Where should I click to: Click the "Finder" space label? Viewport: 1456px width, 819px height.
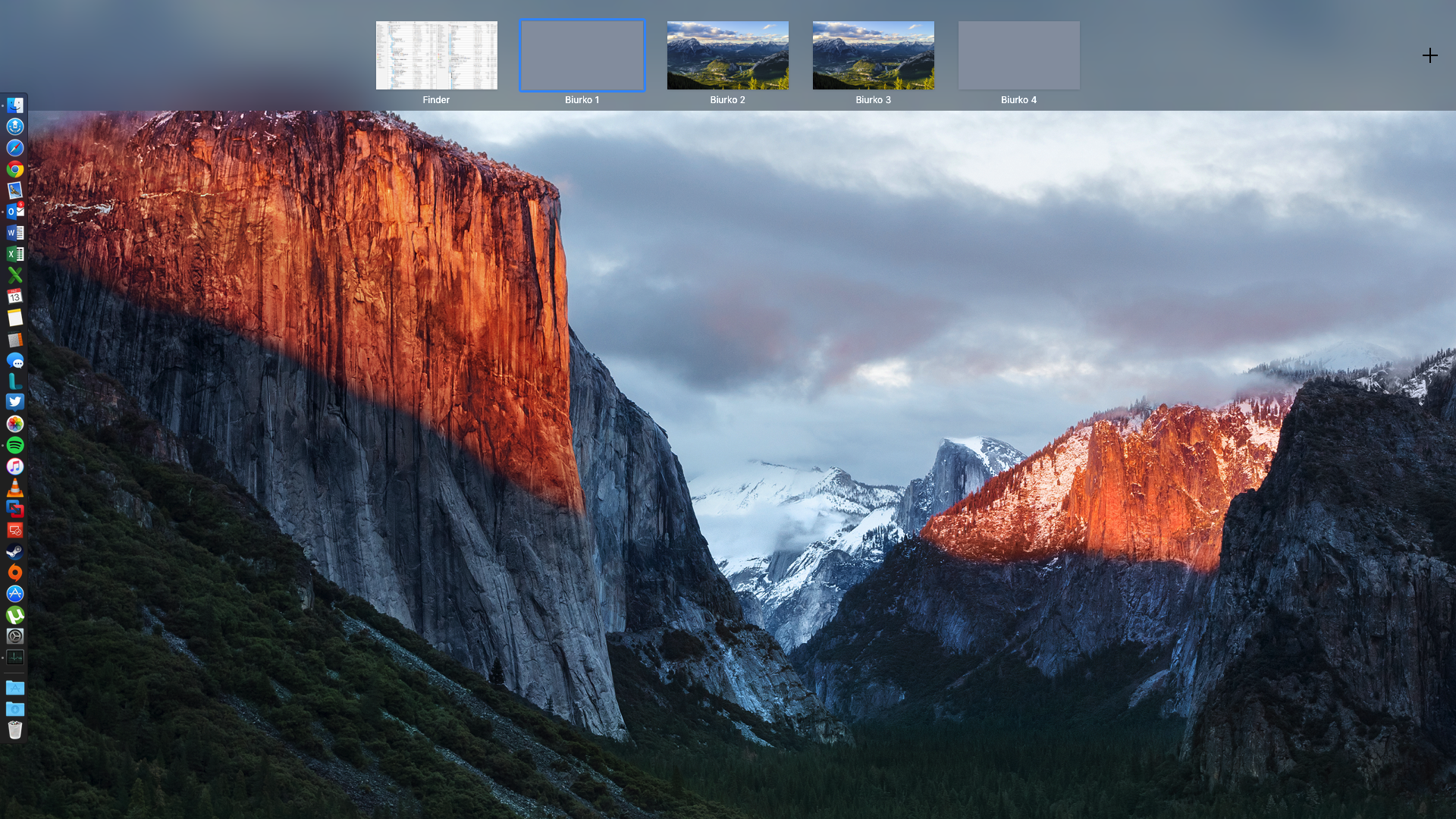436,100
